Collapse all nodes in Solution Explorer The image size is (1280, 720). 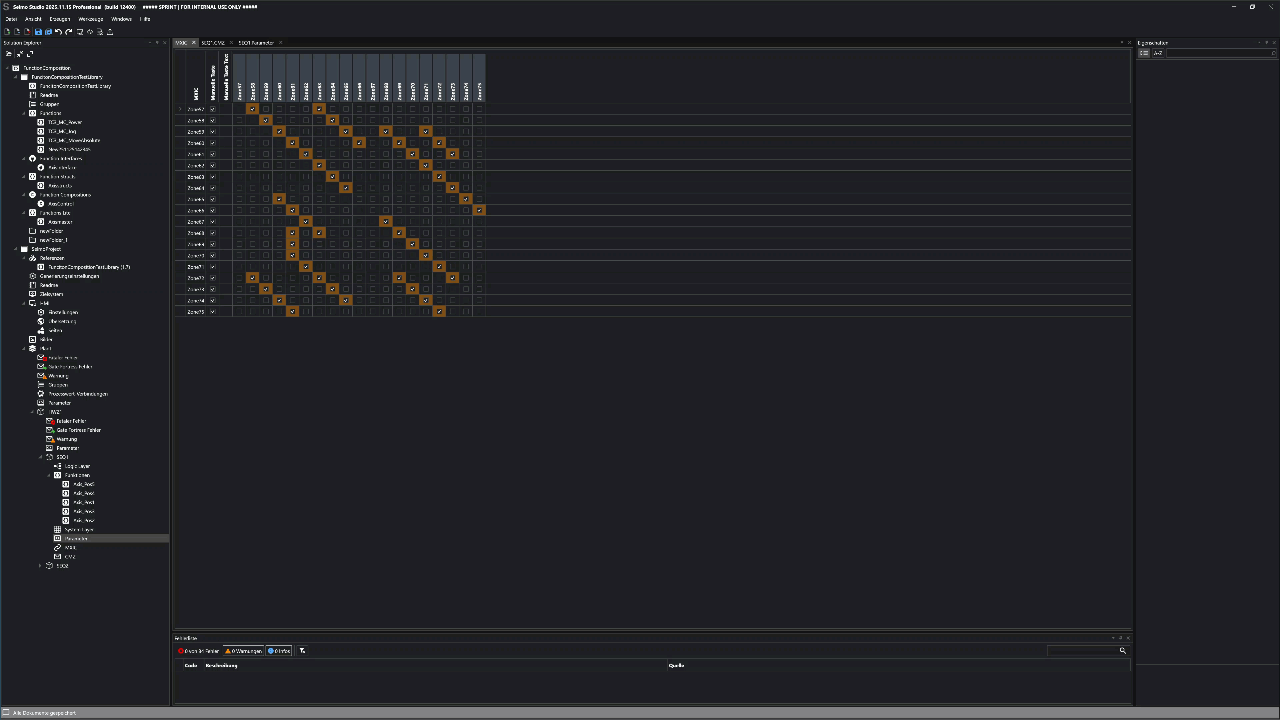pyautogui.click(x=19, y=54)
